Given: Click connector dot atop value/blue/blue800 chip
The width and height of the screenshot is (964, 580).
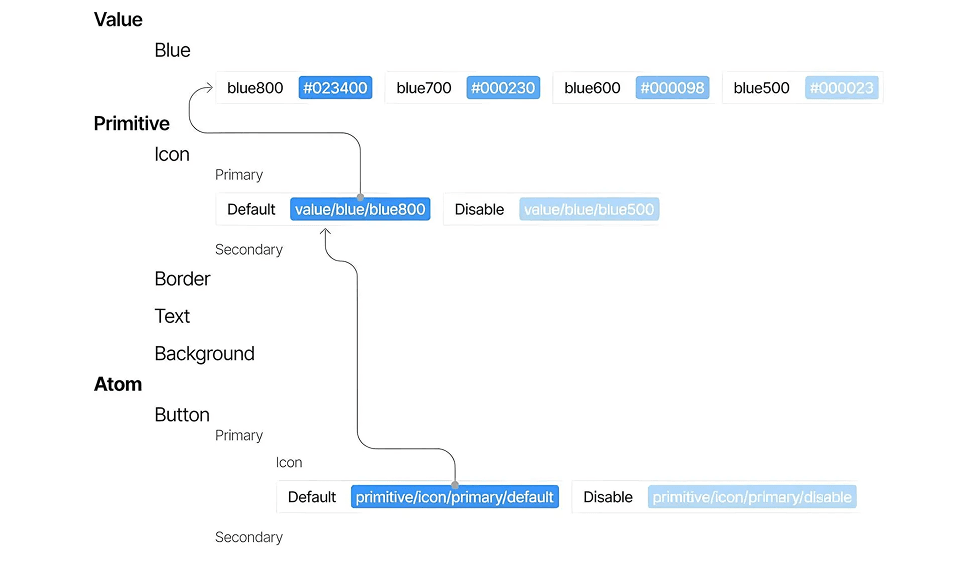Looking at the screenshot, I should click(360, 198).
